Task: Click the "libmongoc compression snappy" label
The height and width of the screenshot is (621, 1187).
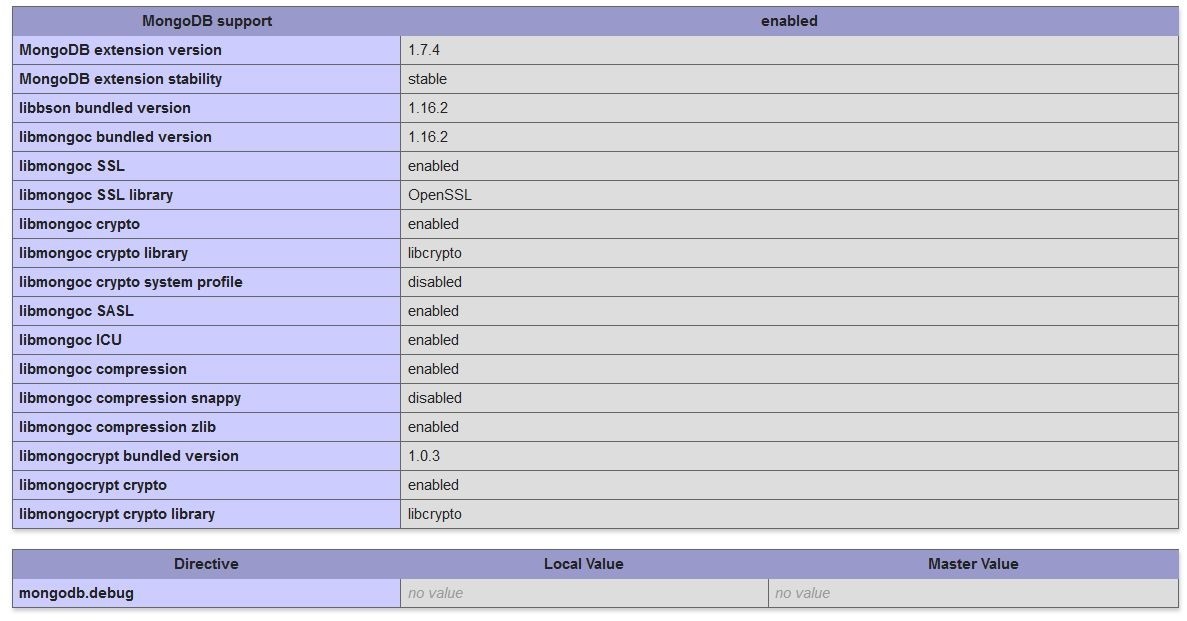Action: 130,398
